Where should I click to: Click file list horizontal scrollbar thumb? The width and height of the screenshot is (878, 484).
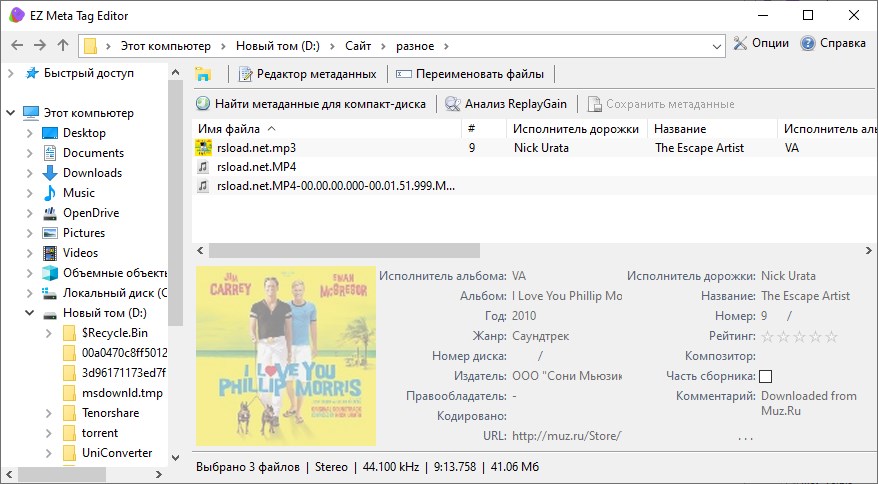tap(344, 250)
